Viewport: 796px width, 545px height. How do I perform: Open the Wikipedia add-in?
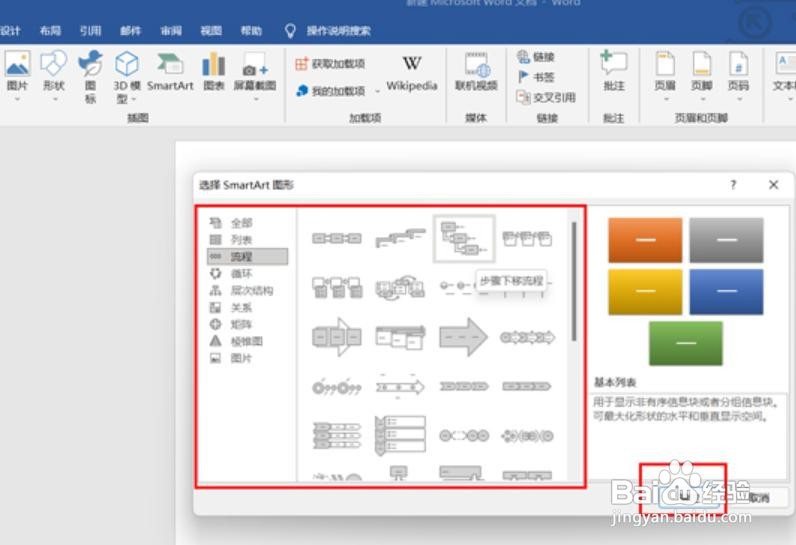(x=412, y=73)
